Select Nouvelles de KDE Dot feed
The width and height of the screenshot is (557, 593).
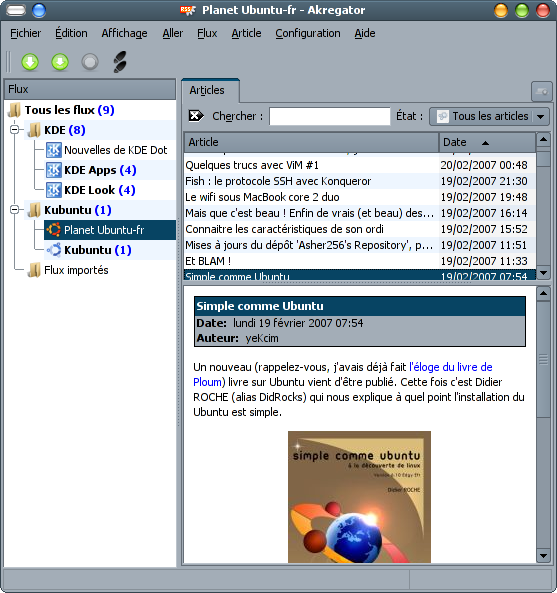point(115,150)
